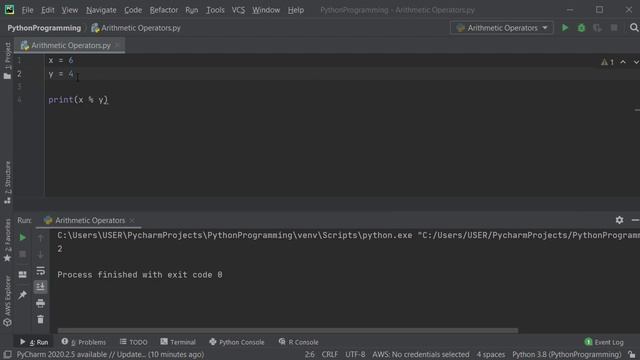Close the Arithmetic Operators.py editor tab
The height and width of the screenshot is (360, 640).
pyautogui.click(x=118, y=45)
